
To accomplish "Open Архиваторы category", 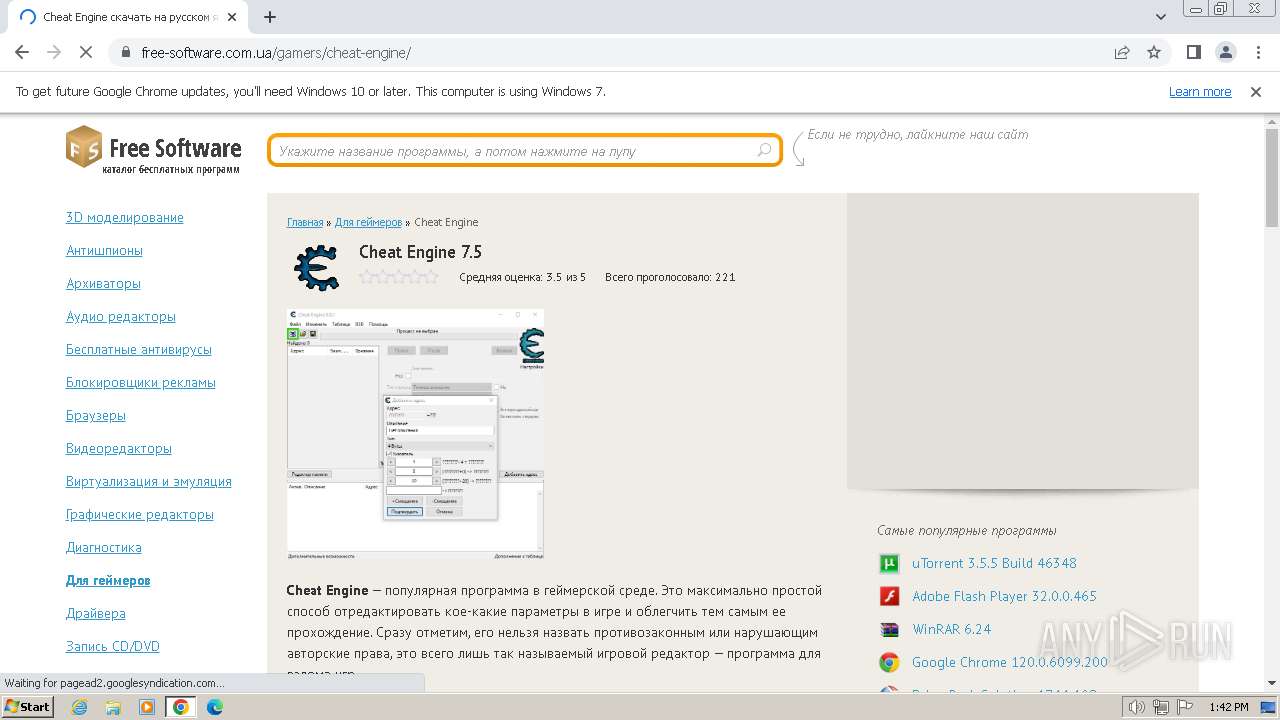I will [103, 283].
